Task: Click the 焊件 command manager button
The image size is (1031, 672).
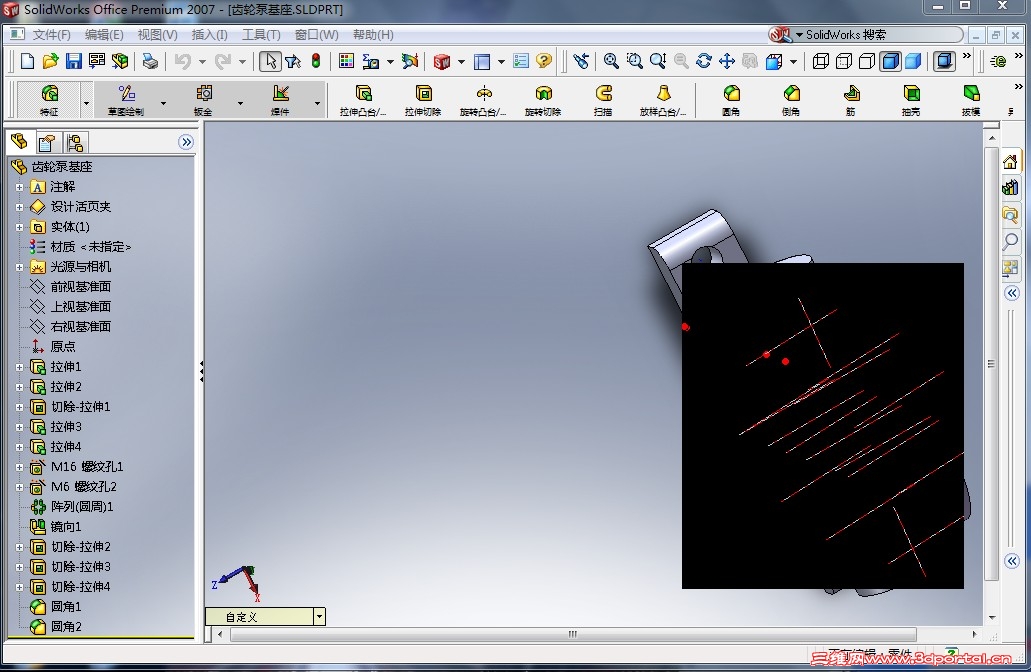Action: [280, 100]
